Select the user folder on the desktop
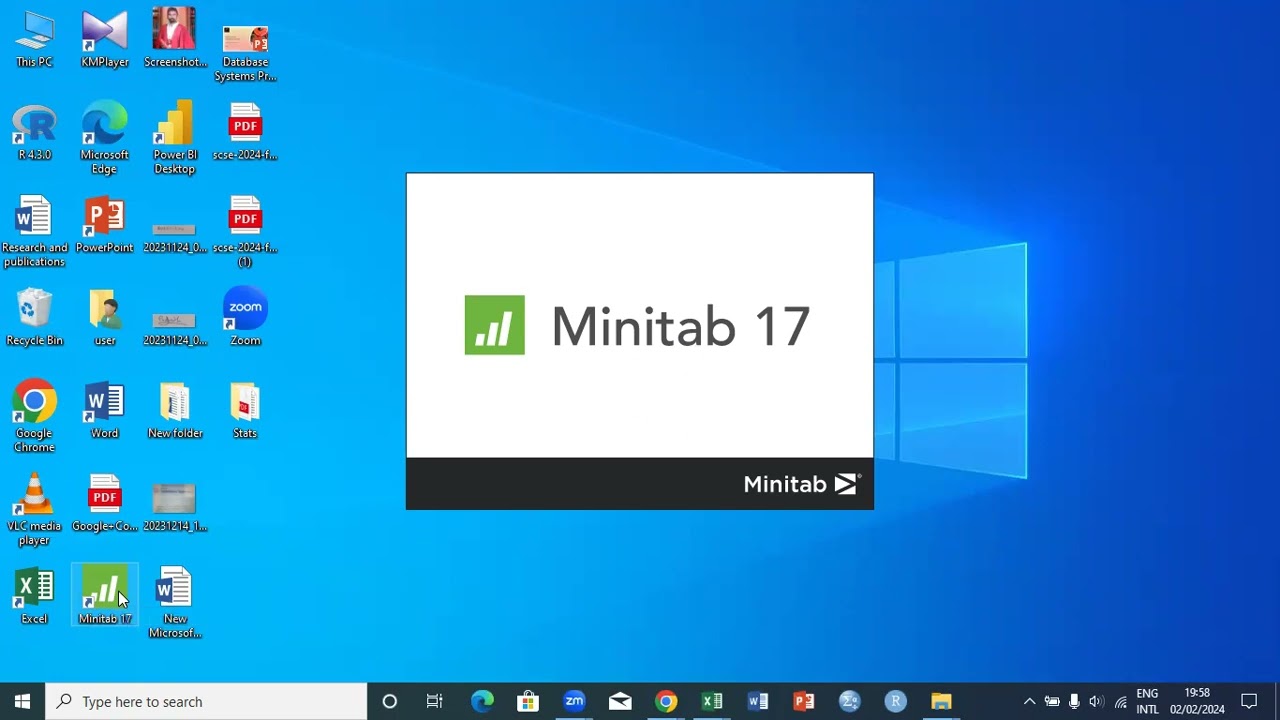This screenshot has height=720, width=1280. click(x=105, y=318)
